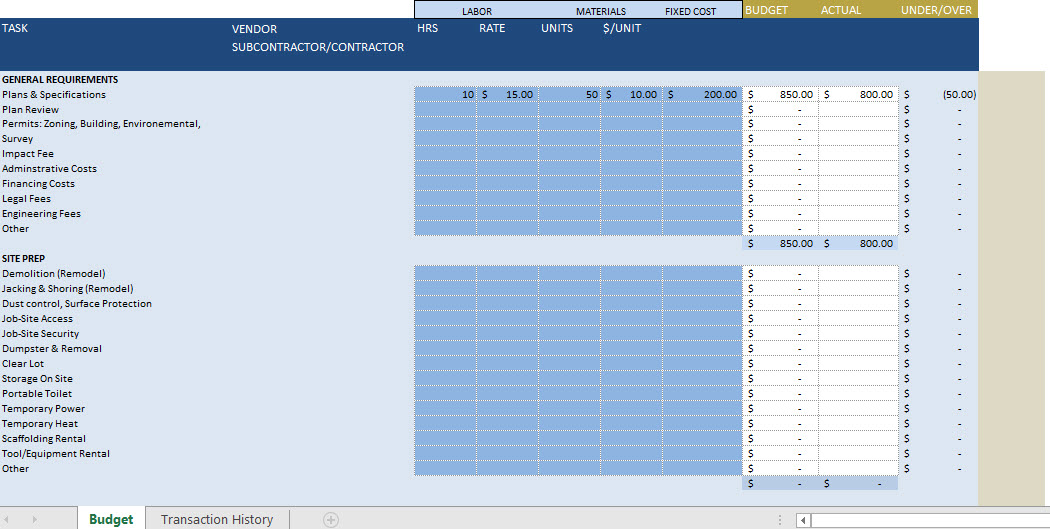Select the UNDER/OVER column header
This screenshot has height=529, width=1050.
coord(936,10)
